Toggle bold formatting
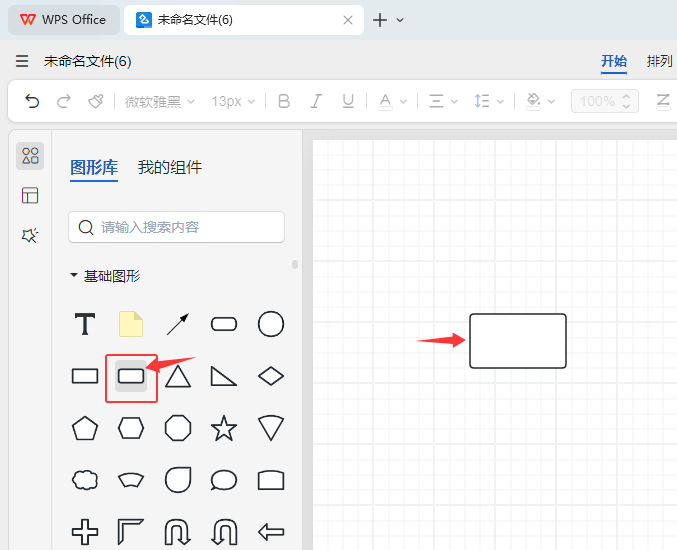This screenshot has width=677, height=550. 284,101
